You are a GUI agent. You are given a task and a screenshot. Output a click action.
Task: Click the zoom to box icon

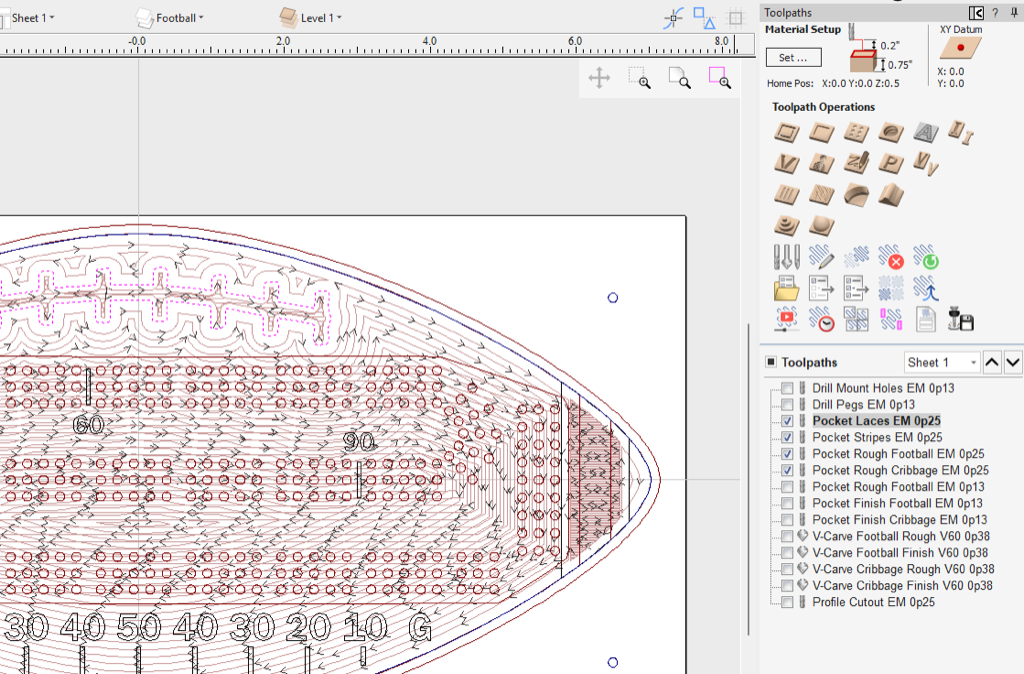pyautogui.click(x=639, y=78)
